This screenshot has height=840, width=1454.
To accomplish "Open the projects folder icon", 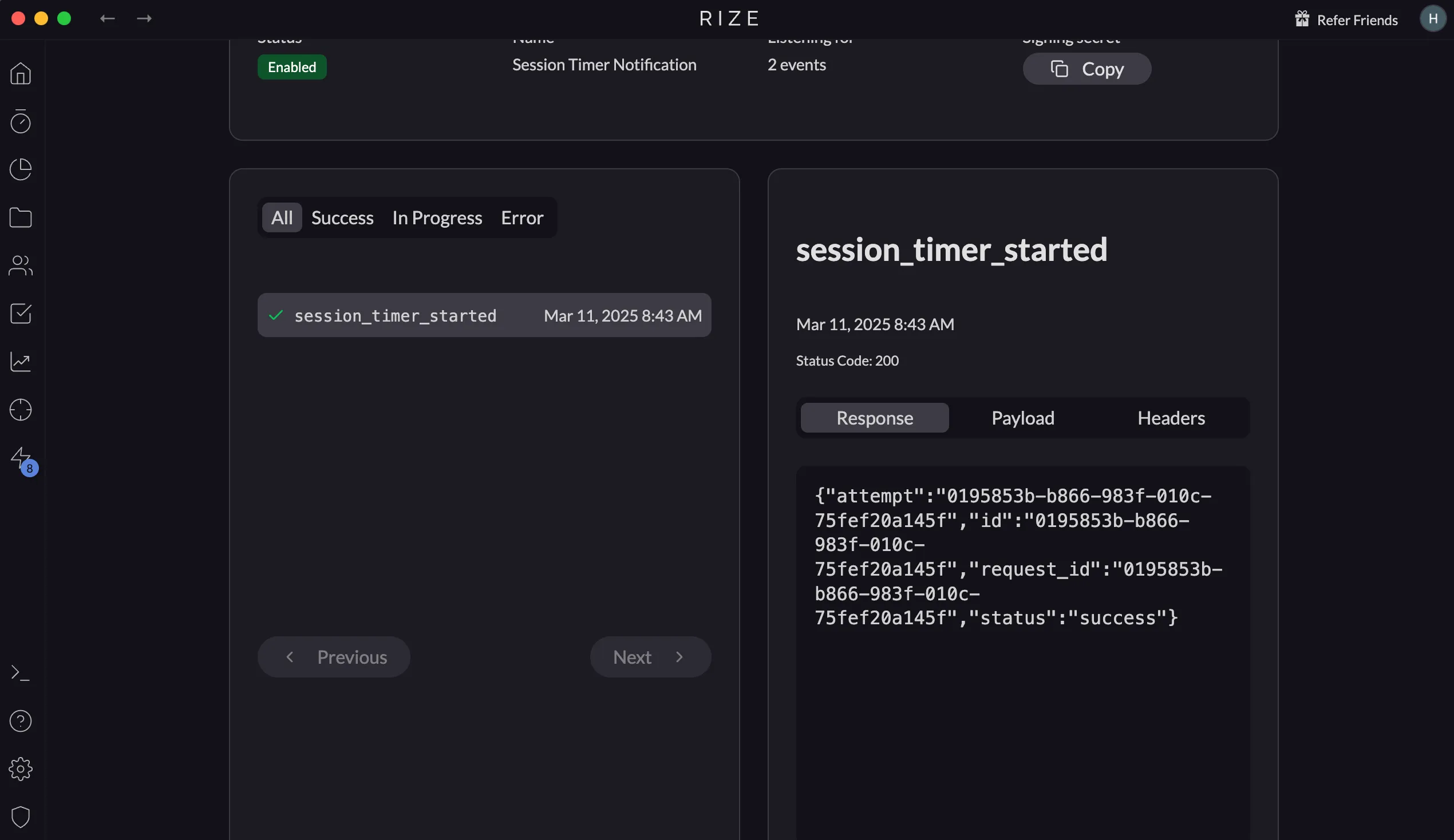I will pyautogui.click(x=21, y=217).
